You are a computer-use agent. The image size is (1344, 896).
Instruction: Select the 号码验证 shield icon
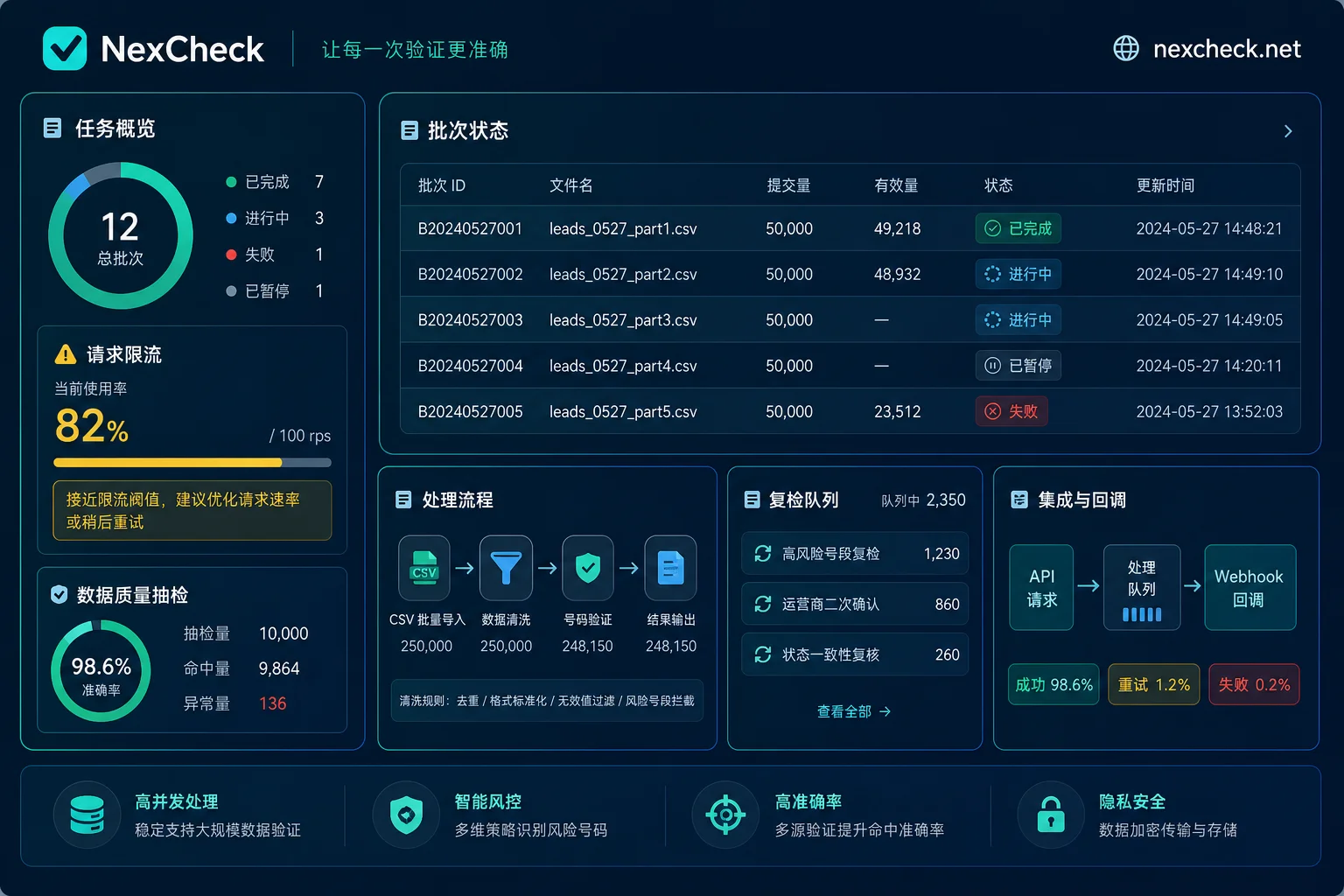pos(588,568)
